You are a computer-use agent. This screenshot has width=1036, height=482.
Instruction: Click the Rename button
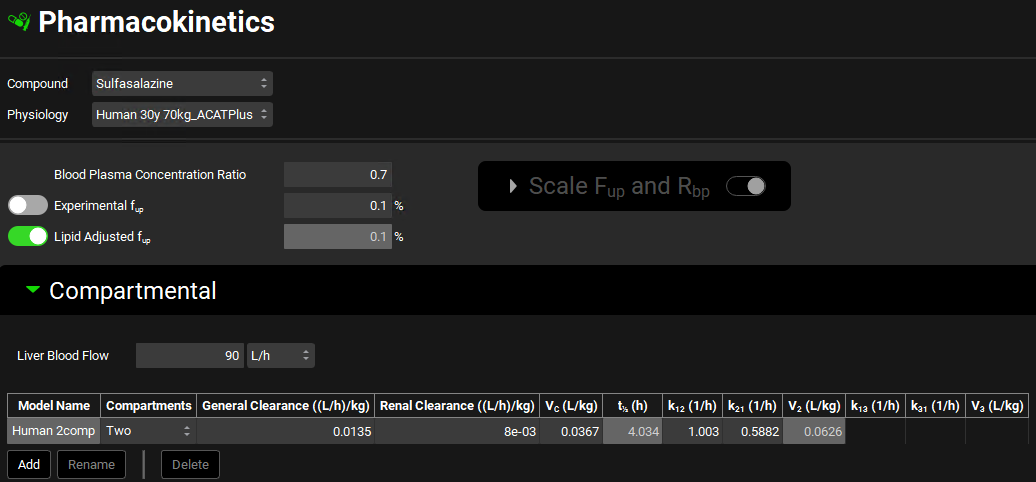point(91,465)
